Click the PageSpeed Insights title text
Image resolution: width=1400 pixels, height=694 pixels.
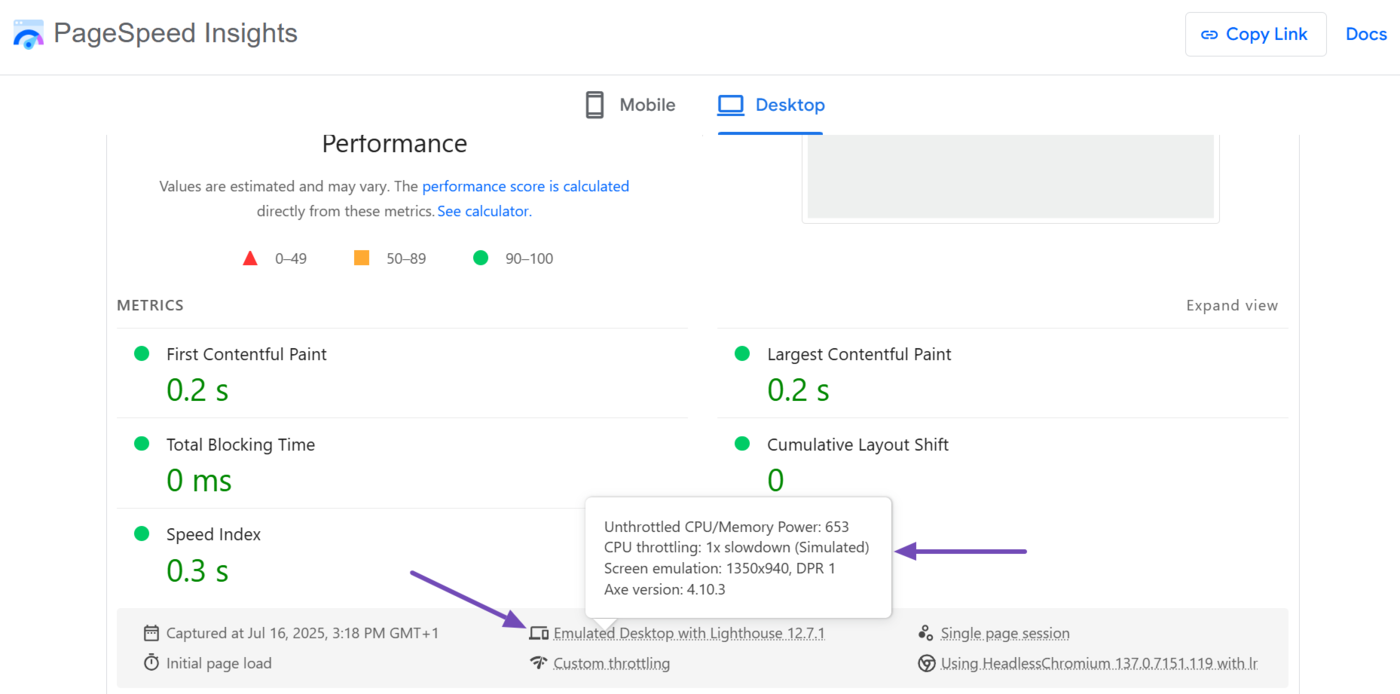[176, 33]
